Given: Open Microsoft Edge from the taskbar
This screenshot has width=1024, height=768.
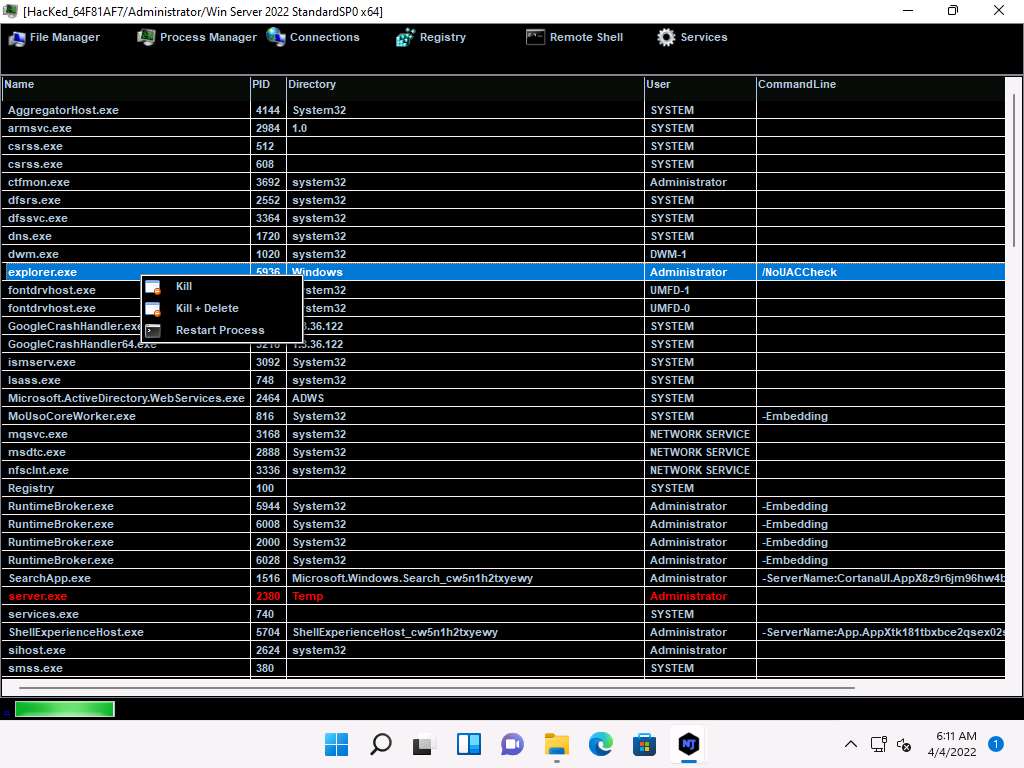Looking at the screenshot, I should [x=600, y=744].
